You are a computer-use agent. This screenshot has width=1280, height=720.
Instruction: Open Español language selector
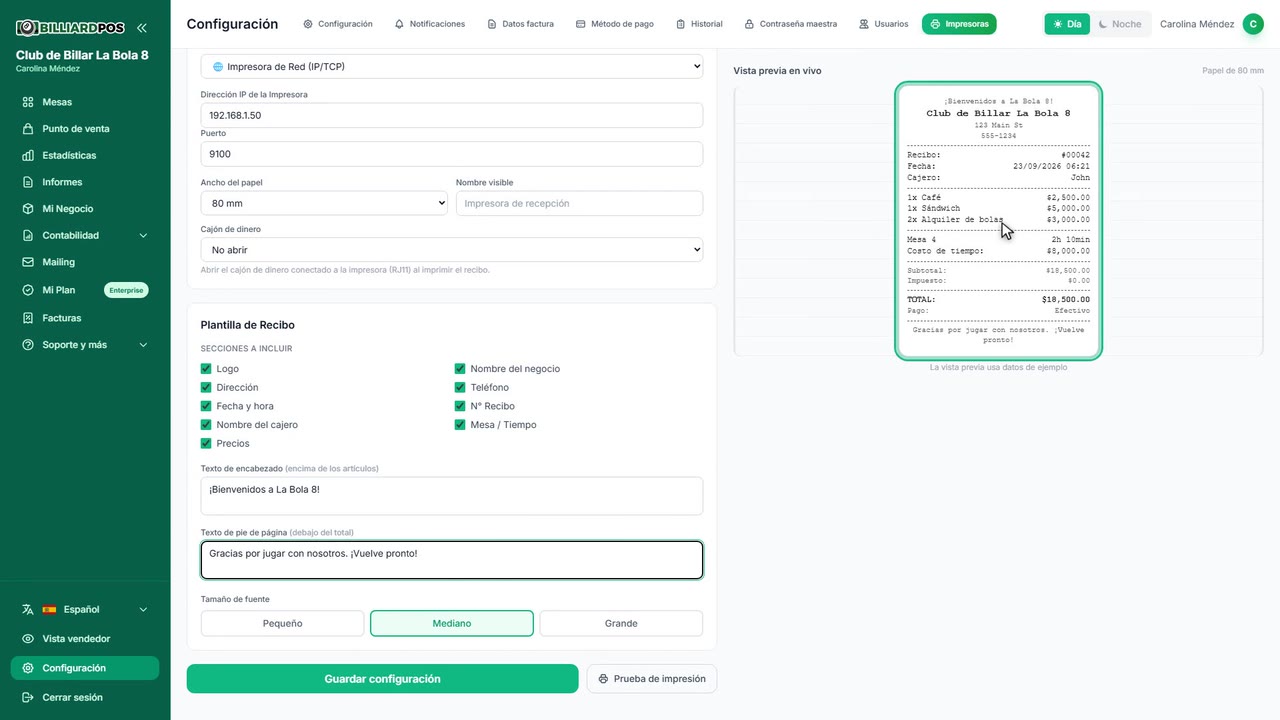click(85, 609)
